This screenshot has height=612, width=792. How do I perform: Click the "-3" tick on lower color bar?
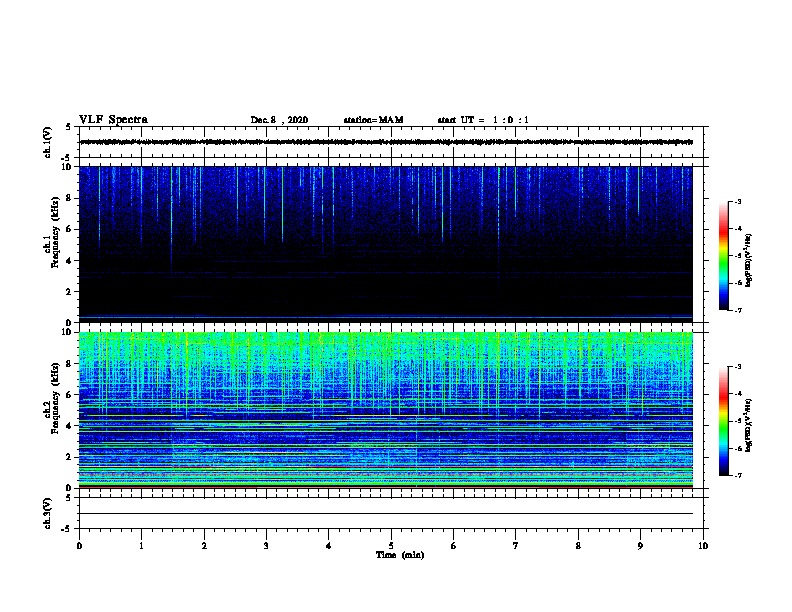[737, 367]
